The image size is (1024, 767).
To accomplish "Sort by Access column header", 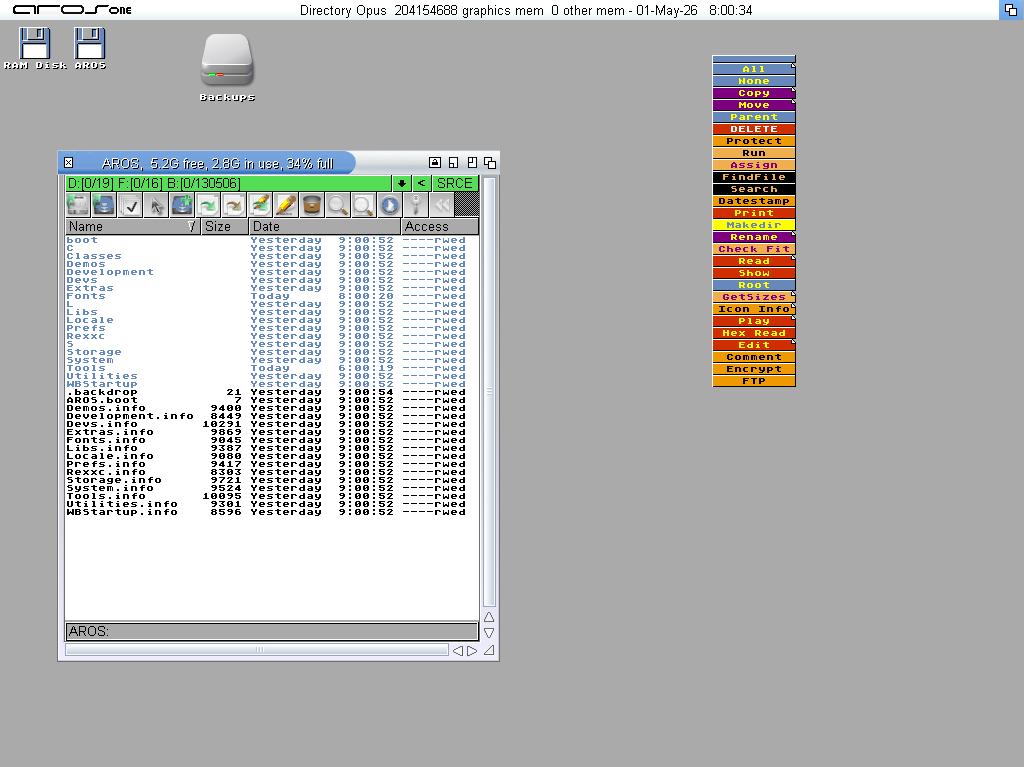I will click(x=440, y=227).
